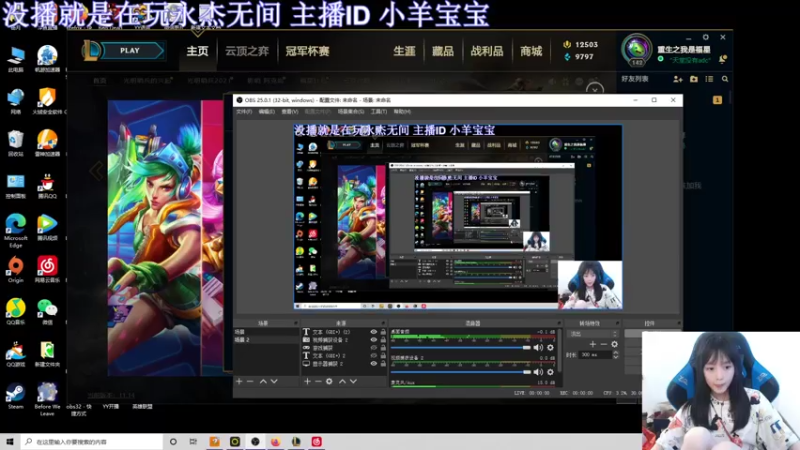Open Windows Start menu

(10, 441)
